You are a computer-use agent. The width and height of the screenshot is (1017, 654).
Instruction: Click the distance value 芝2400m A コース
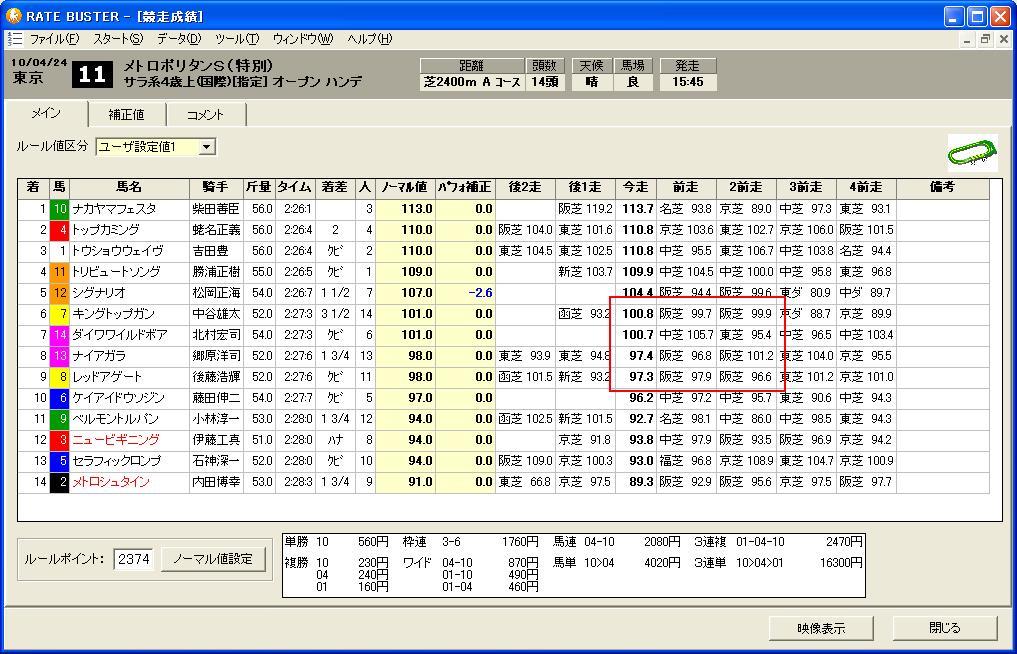(472, 82)
